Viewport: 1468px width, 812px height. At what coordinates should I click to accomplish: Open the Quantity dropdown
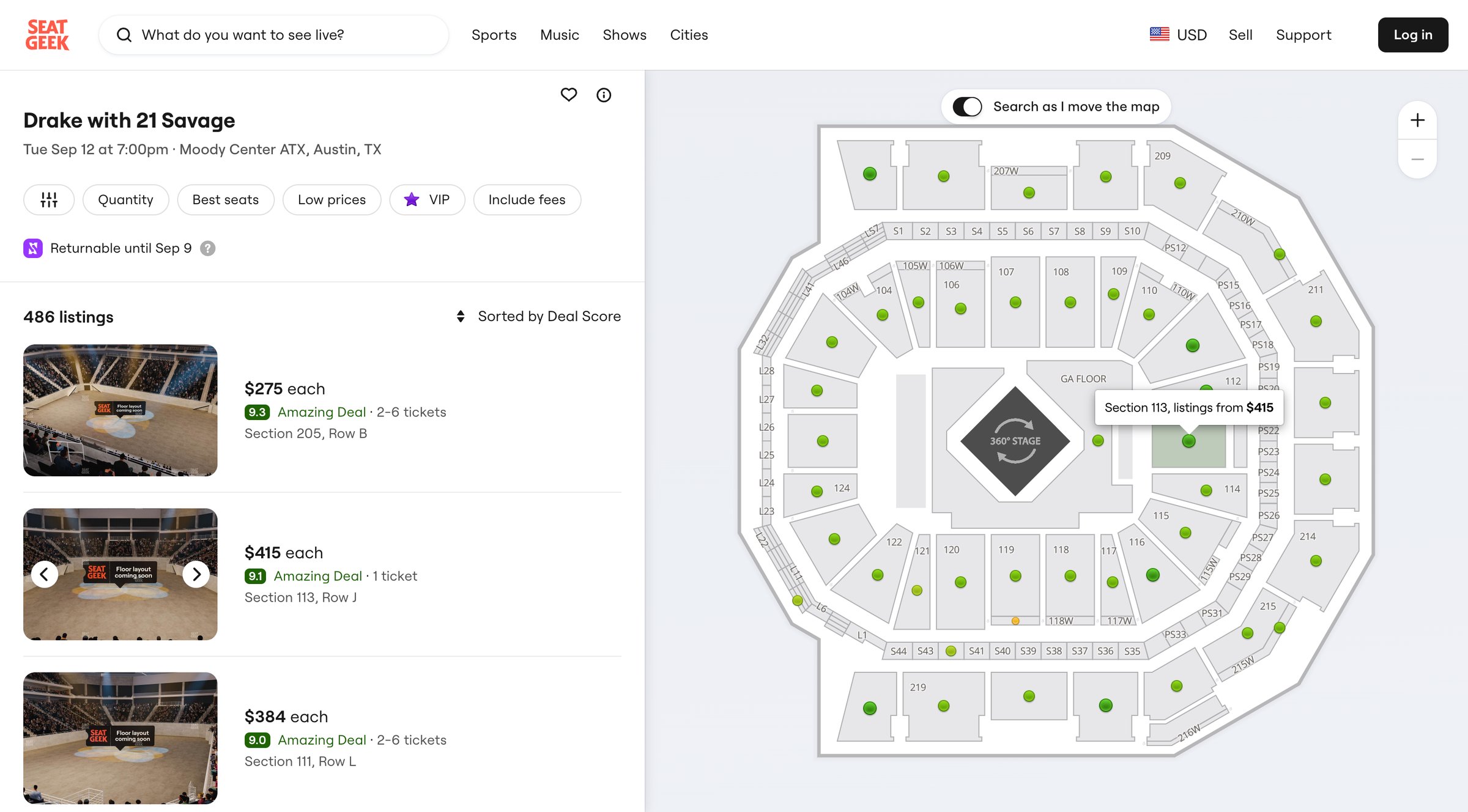tap(125, 200)
